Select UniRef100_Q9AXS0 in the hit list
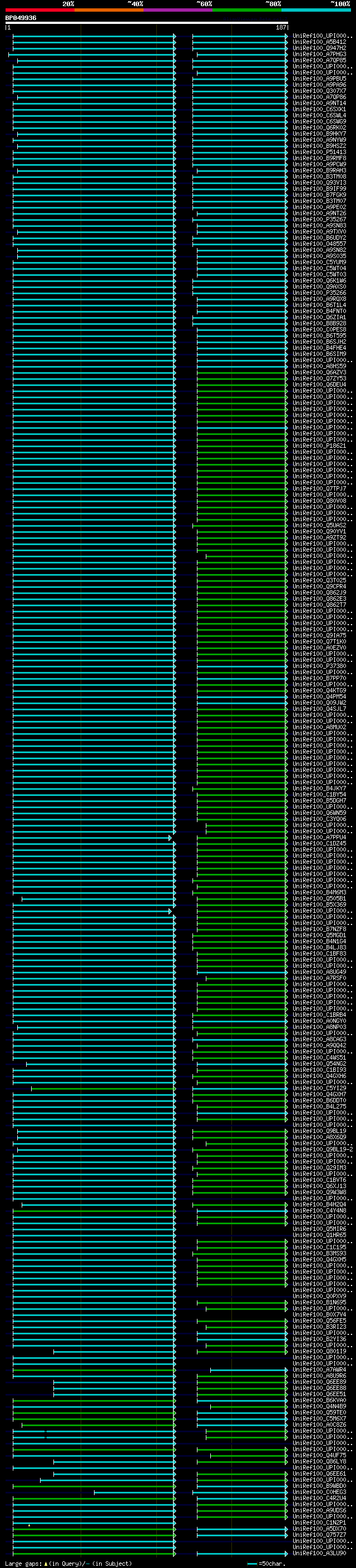 319,286
